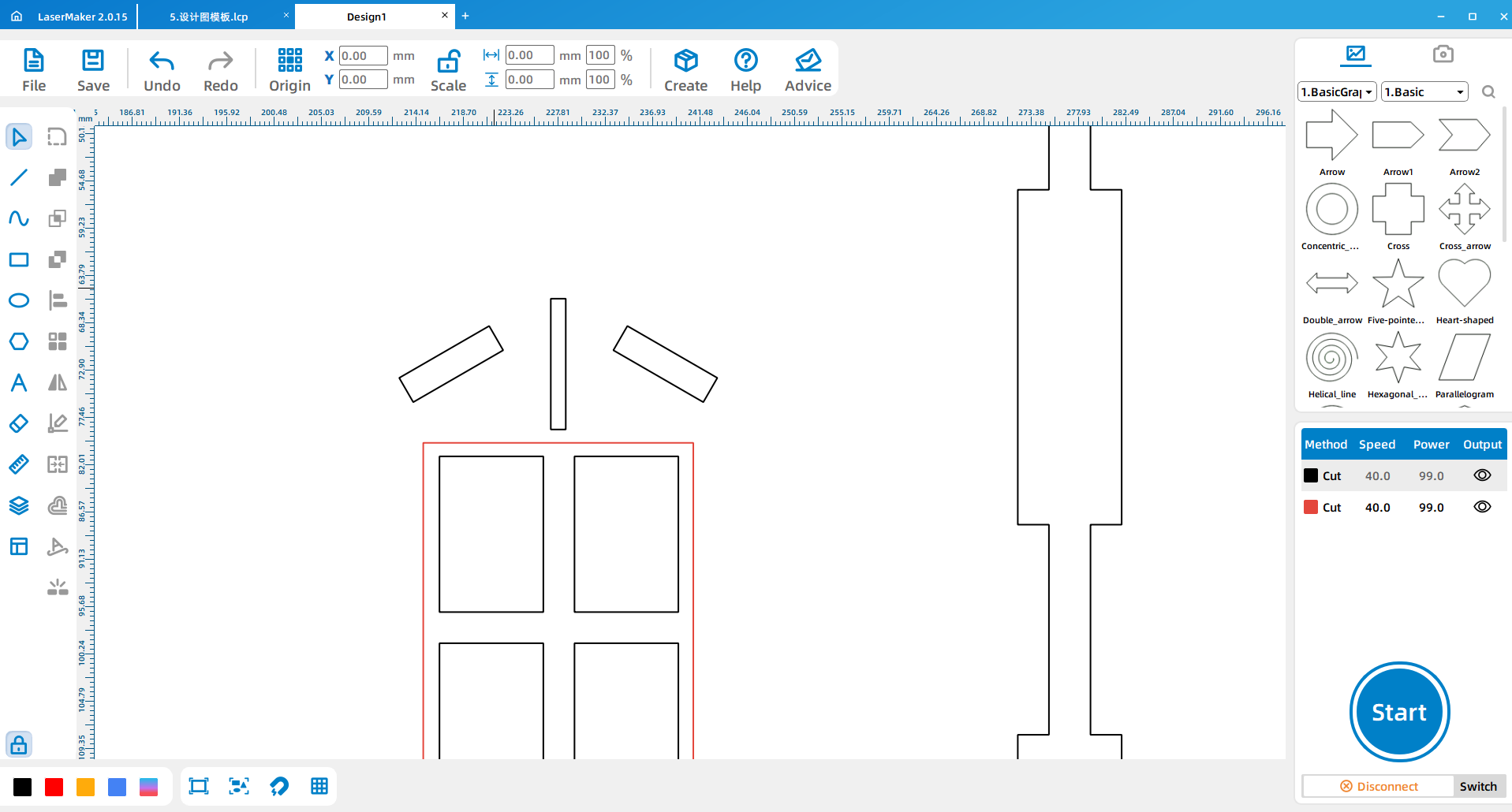
Task: Select the line drawing tool
Action: tap(19, 177)
